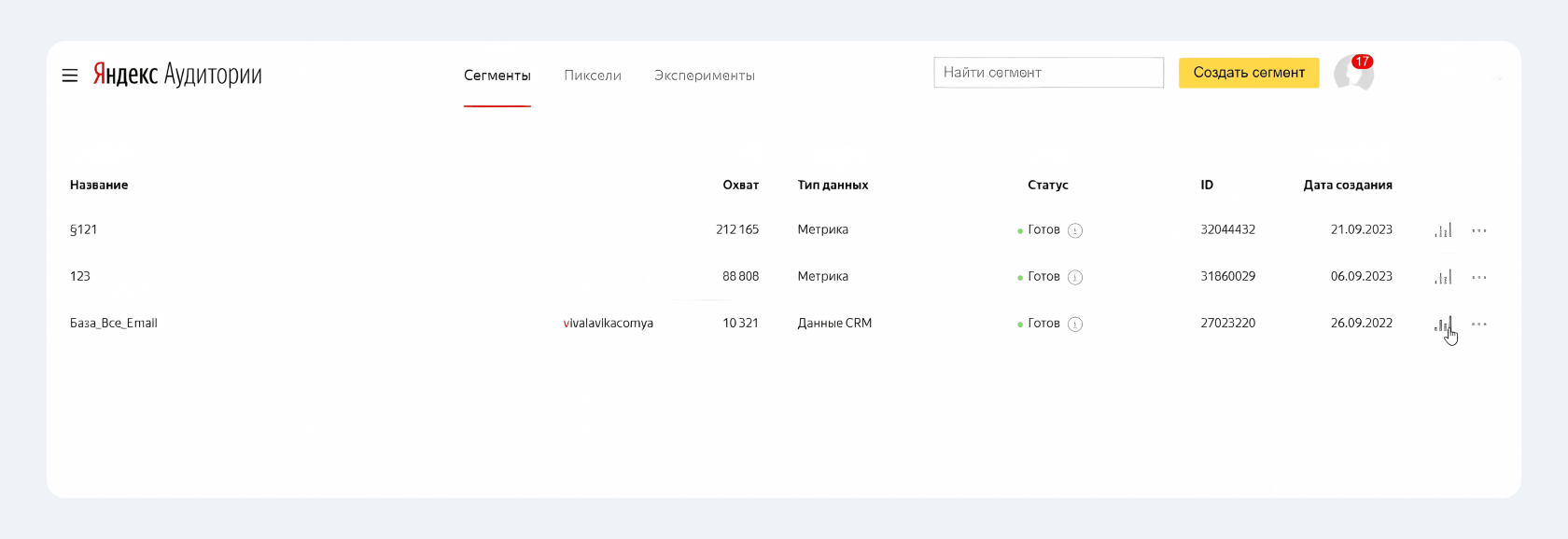Show status info icon for База_Все_Email
Screen dimensions: 1568x539
coord(1075,324)
